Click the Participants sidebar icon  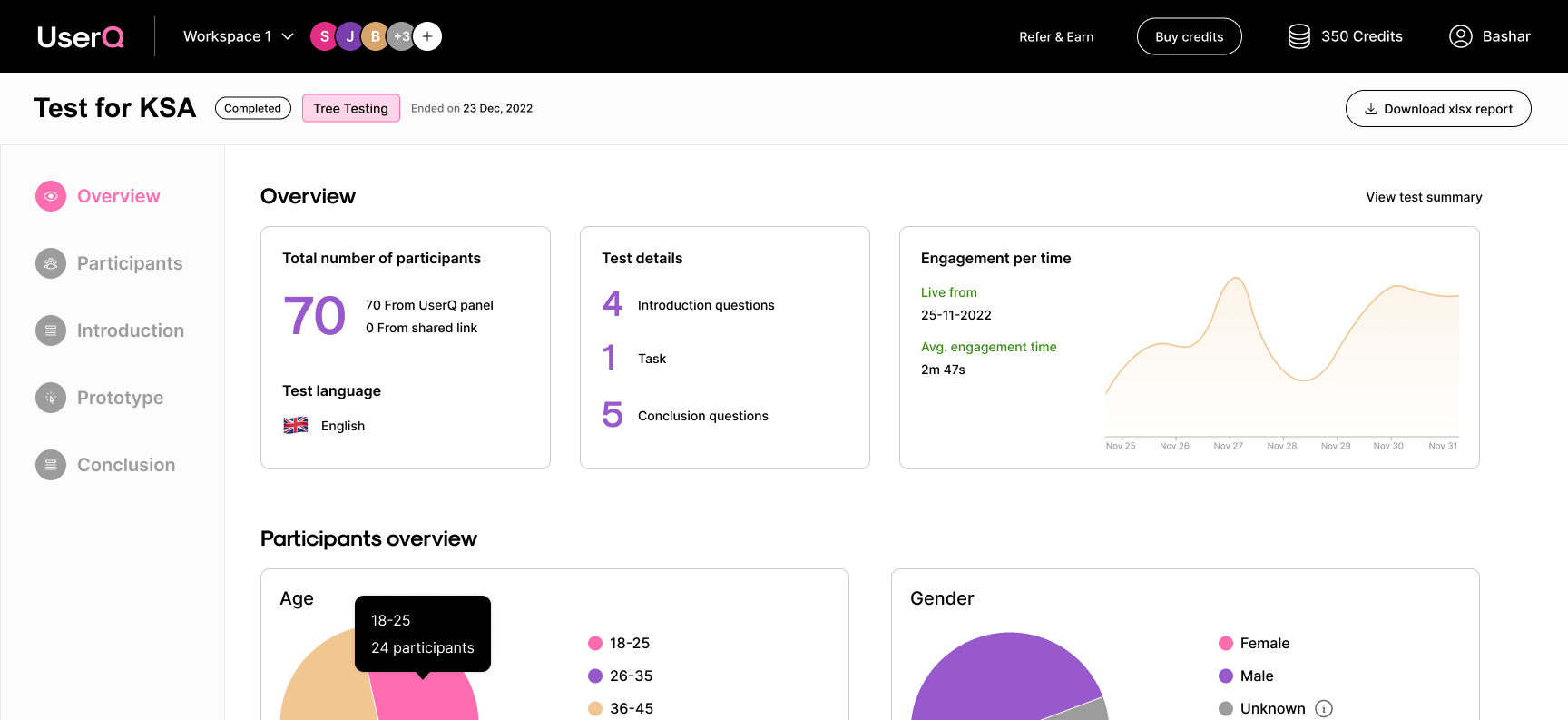point(51,263)
